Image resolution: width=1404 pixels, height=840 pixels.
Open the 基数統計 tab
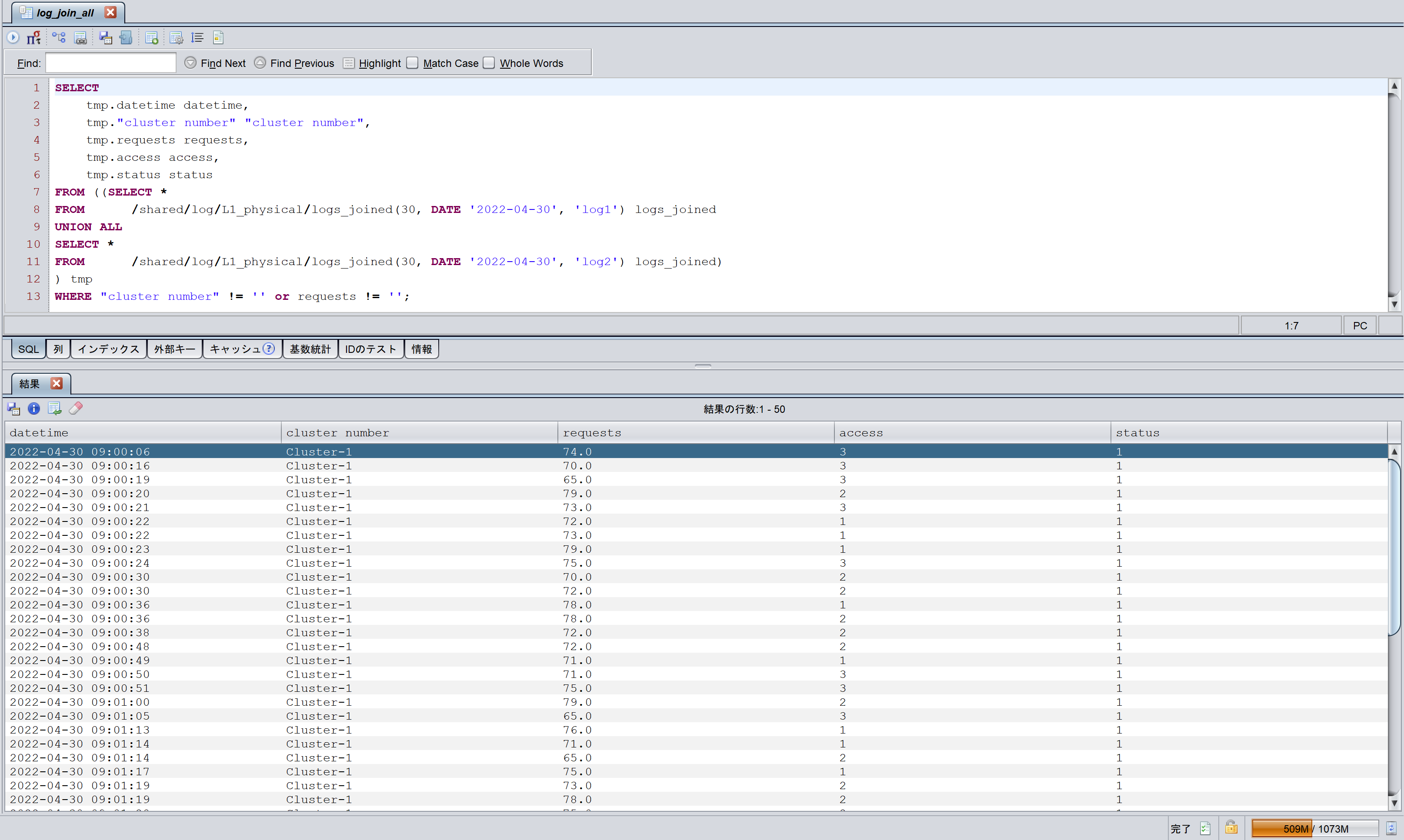tap(310, 349)
